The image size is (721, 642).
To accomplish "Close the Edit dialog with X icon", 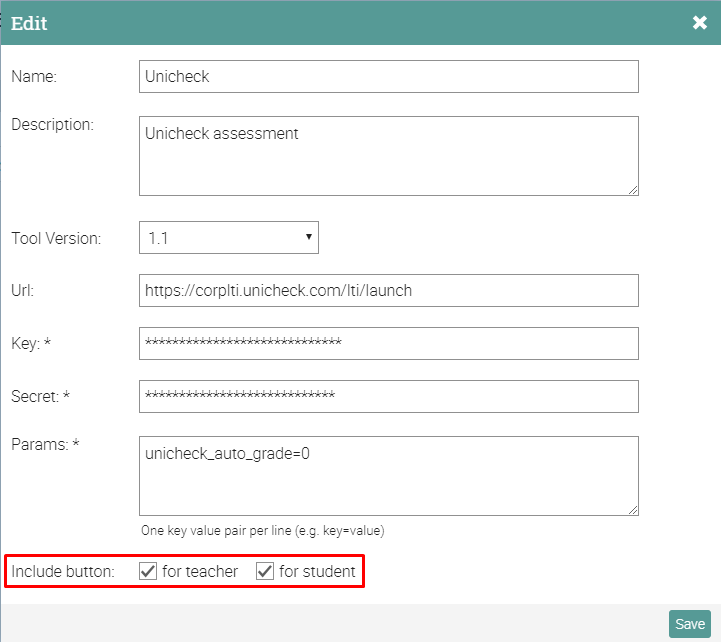I will pyautogui.click(x=699, y=23).
